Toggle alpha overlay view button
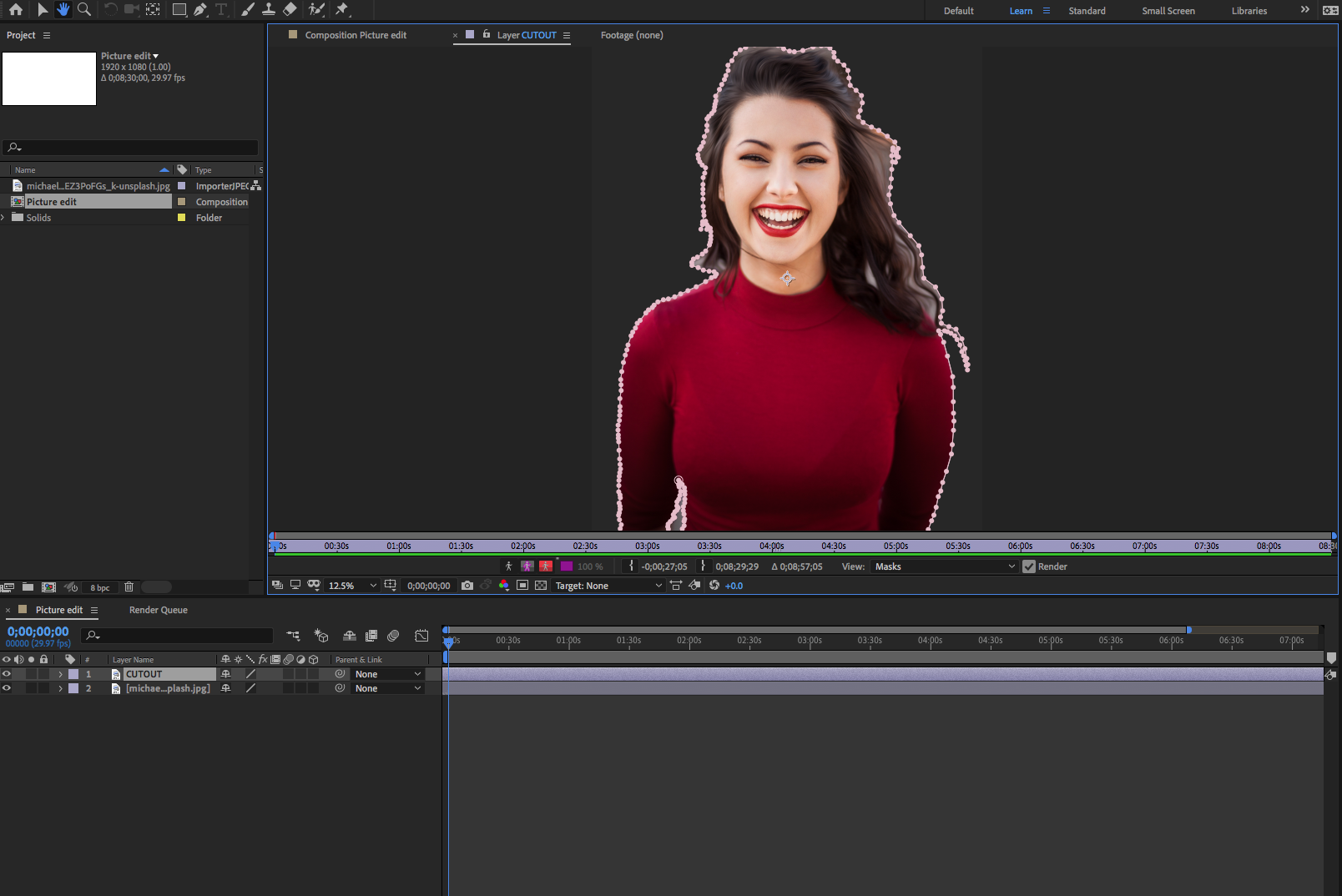The image size is (1342, 896). pyautogui.click(x=546, y=566)
